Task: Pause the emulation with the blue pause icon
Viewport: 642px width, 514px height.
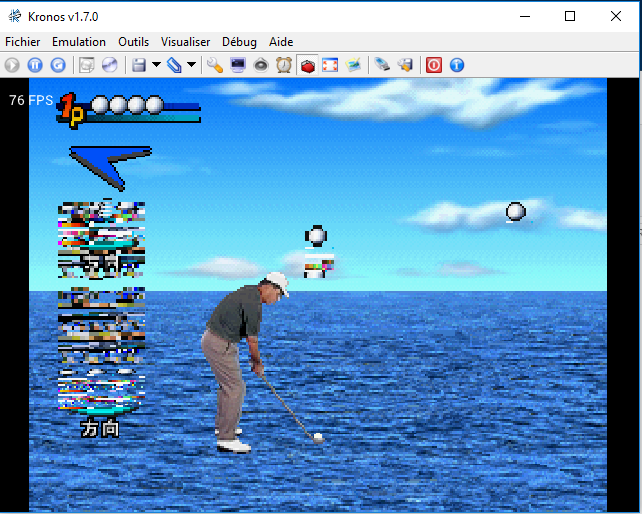Action: [x=35, y=65]
